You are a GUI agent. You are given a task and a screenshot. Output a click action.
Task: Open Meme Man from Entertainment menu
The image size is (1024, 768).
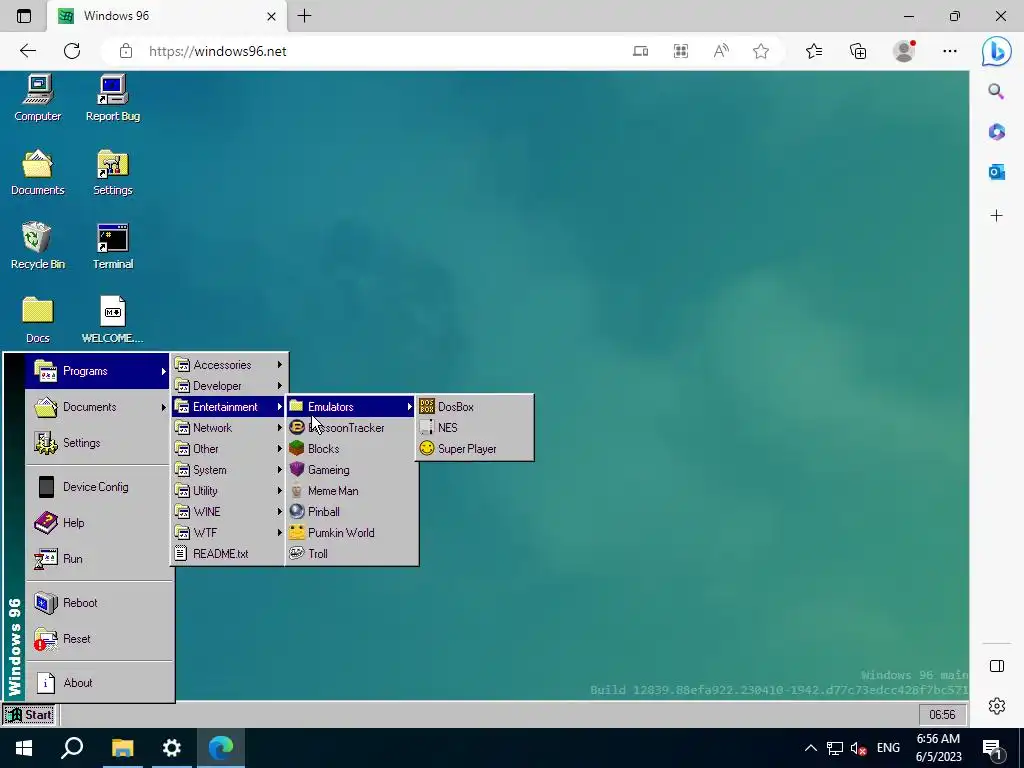tap(351, 490)
